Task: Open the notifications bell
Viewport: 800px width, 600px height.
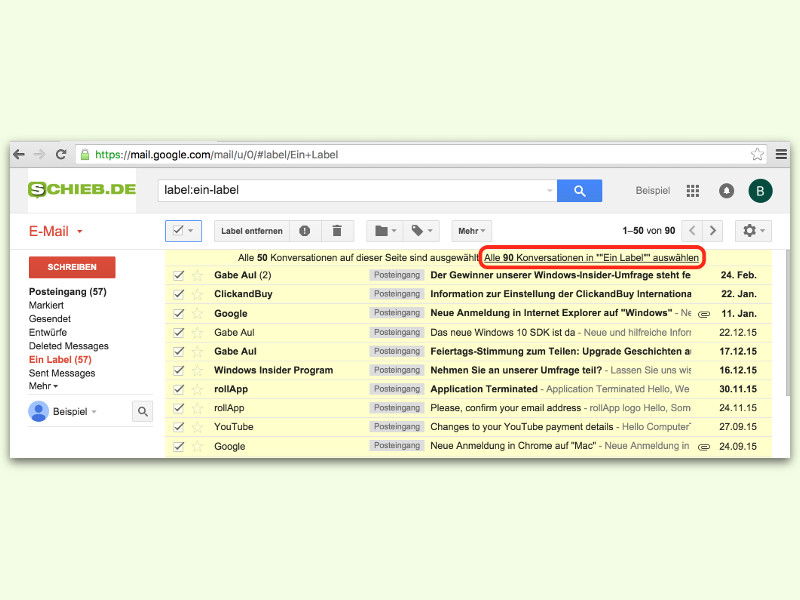Action: coord(726,191)
